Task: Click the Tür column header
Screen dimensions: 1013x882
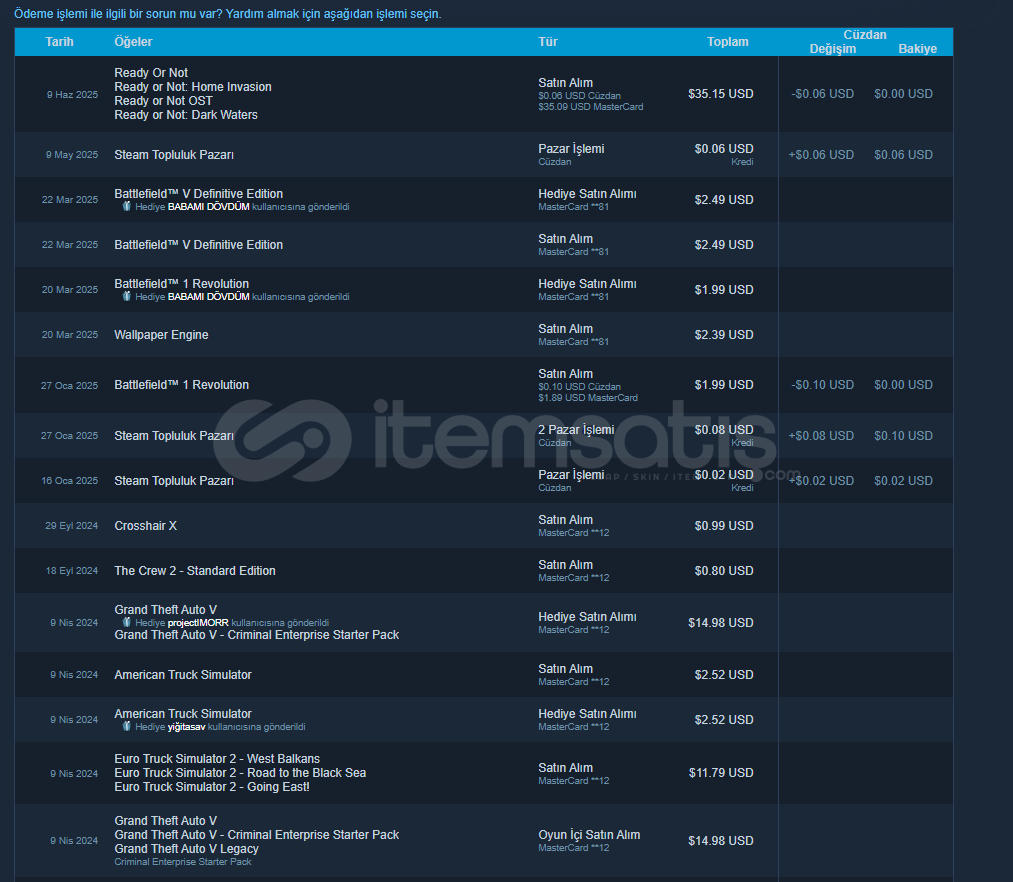Action: [x=548, y=42]
